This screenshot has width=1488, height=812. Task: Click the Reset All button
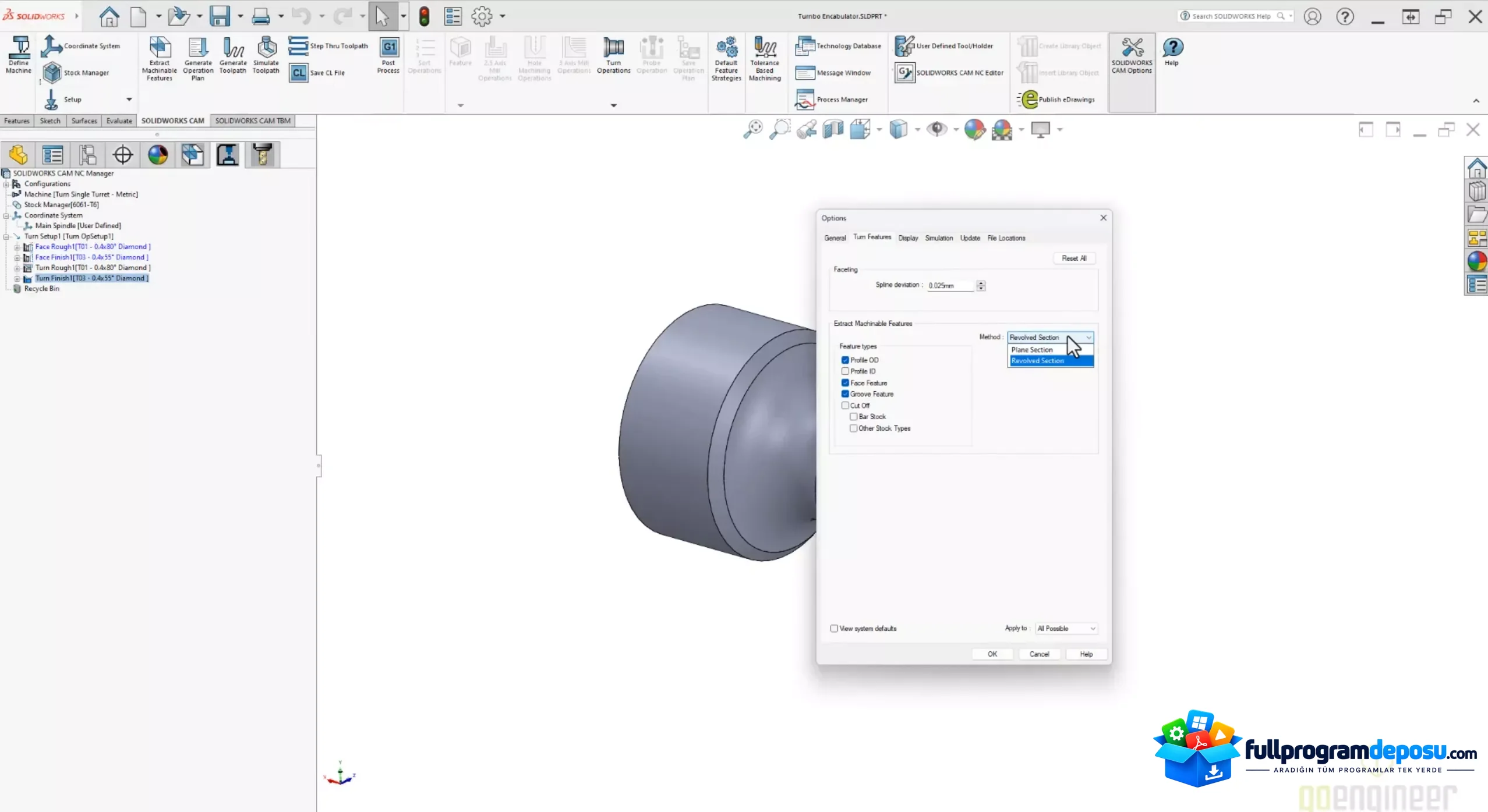(x=1074, y=258)
